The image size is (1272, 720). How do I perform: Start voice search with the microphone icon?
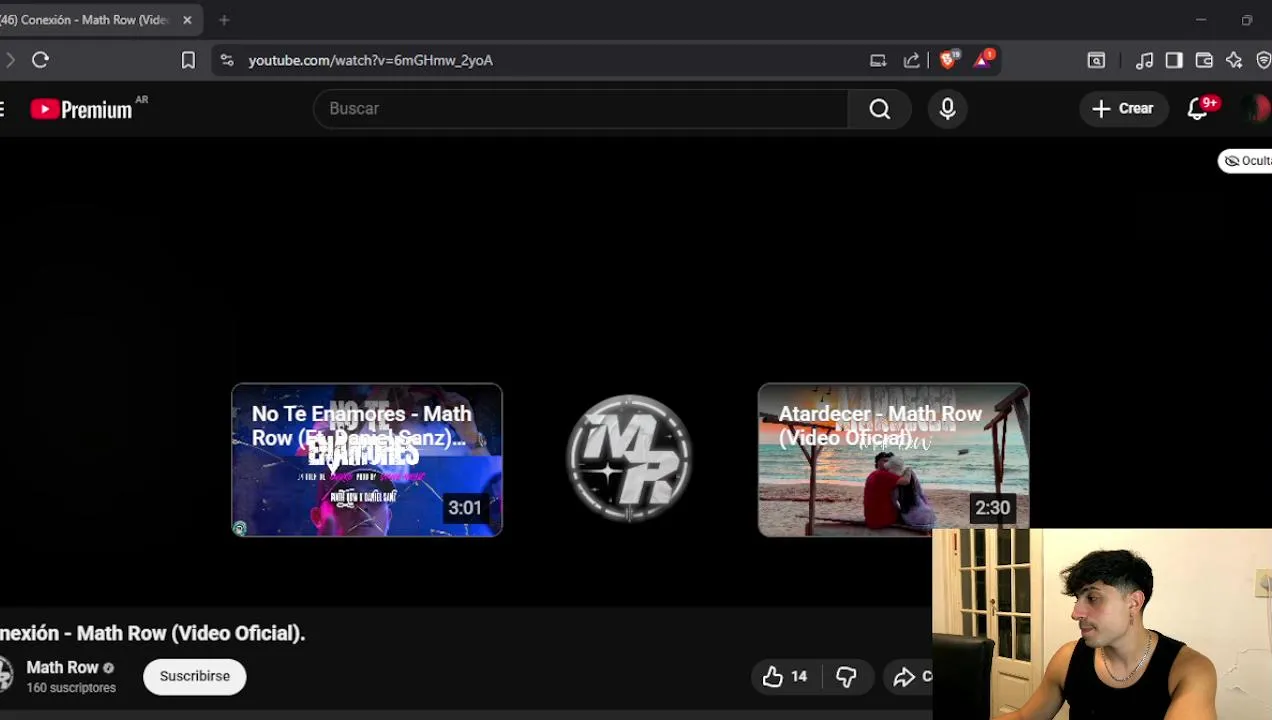[947, 108]
